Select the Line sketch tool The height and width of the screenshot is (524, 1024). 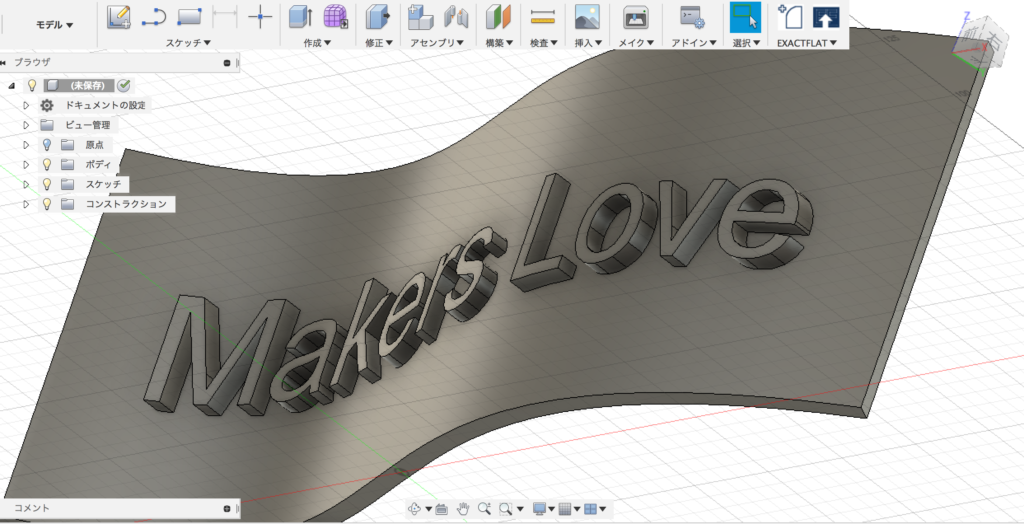point(153,16)
